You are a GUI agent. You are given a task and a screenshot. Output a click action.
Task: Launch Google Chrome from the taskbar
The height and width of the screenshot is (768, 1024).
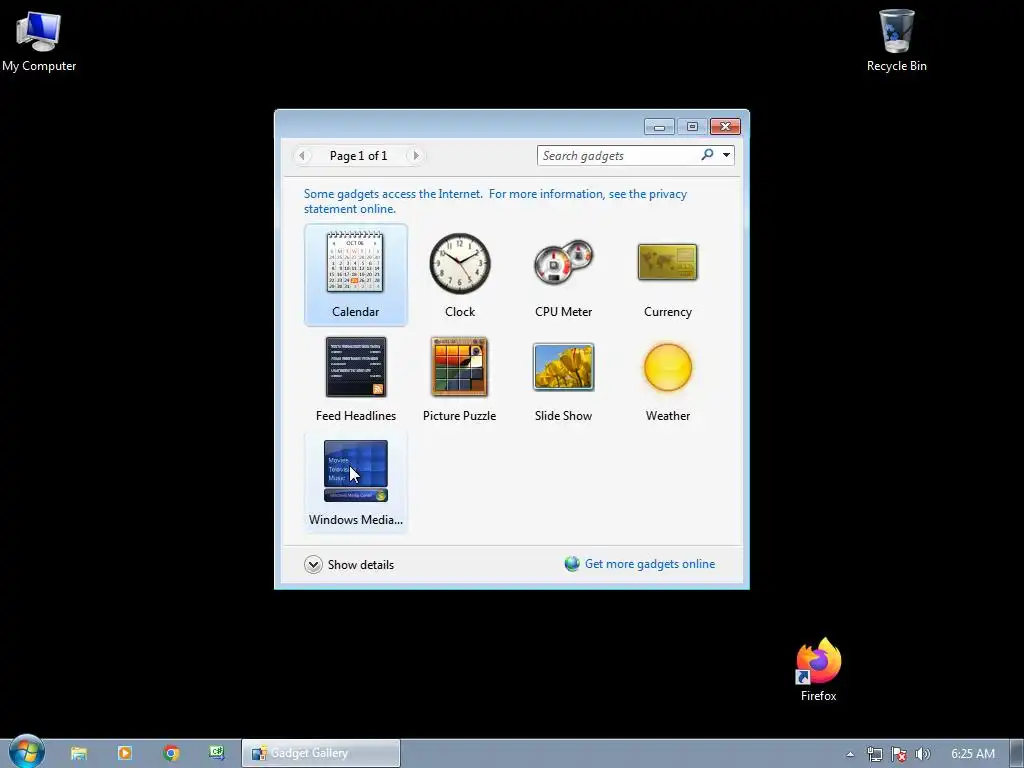(171, 753)
